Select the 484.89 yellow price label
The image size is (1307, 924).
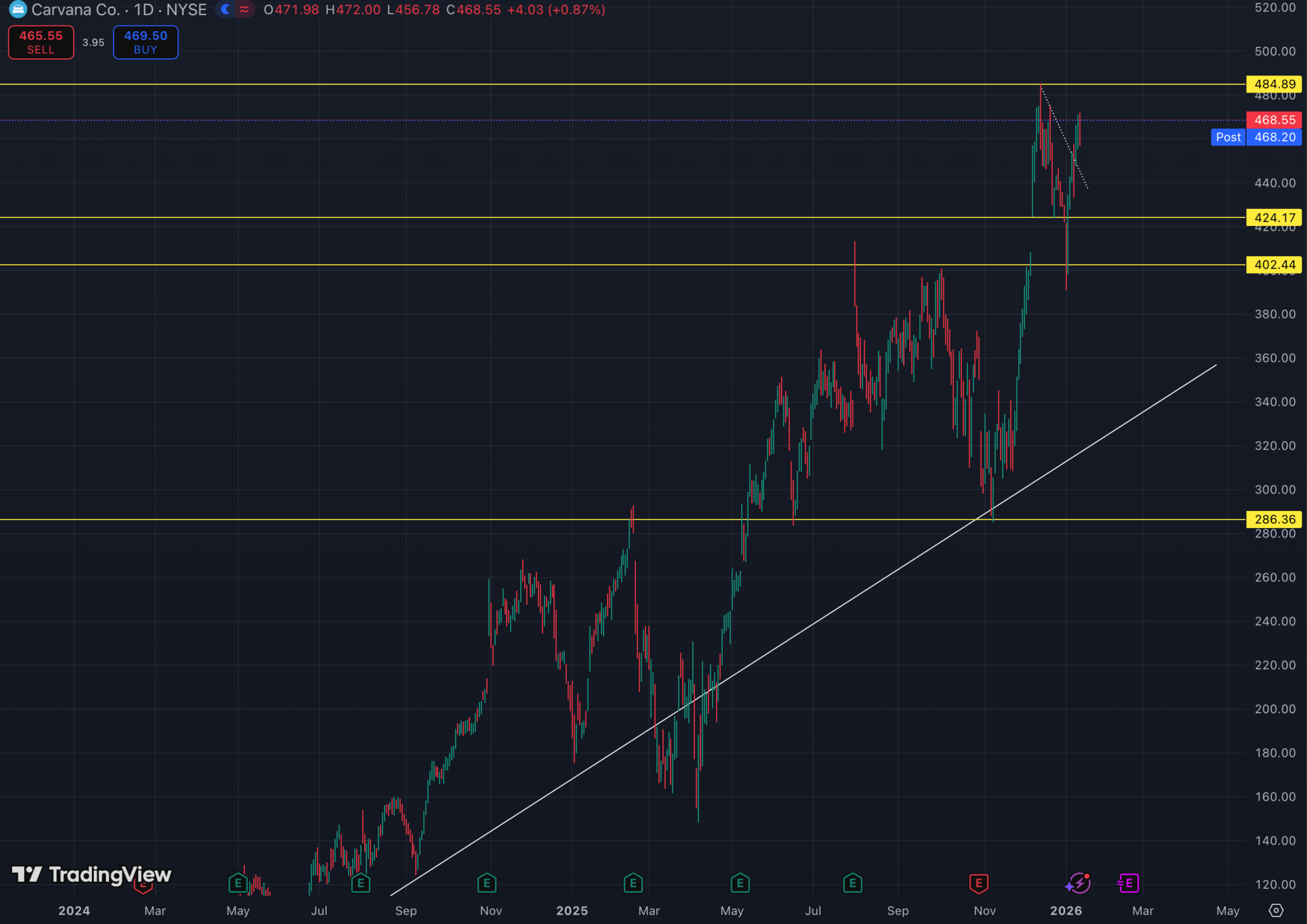(1274, 84)
